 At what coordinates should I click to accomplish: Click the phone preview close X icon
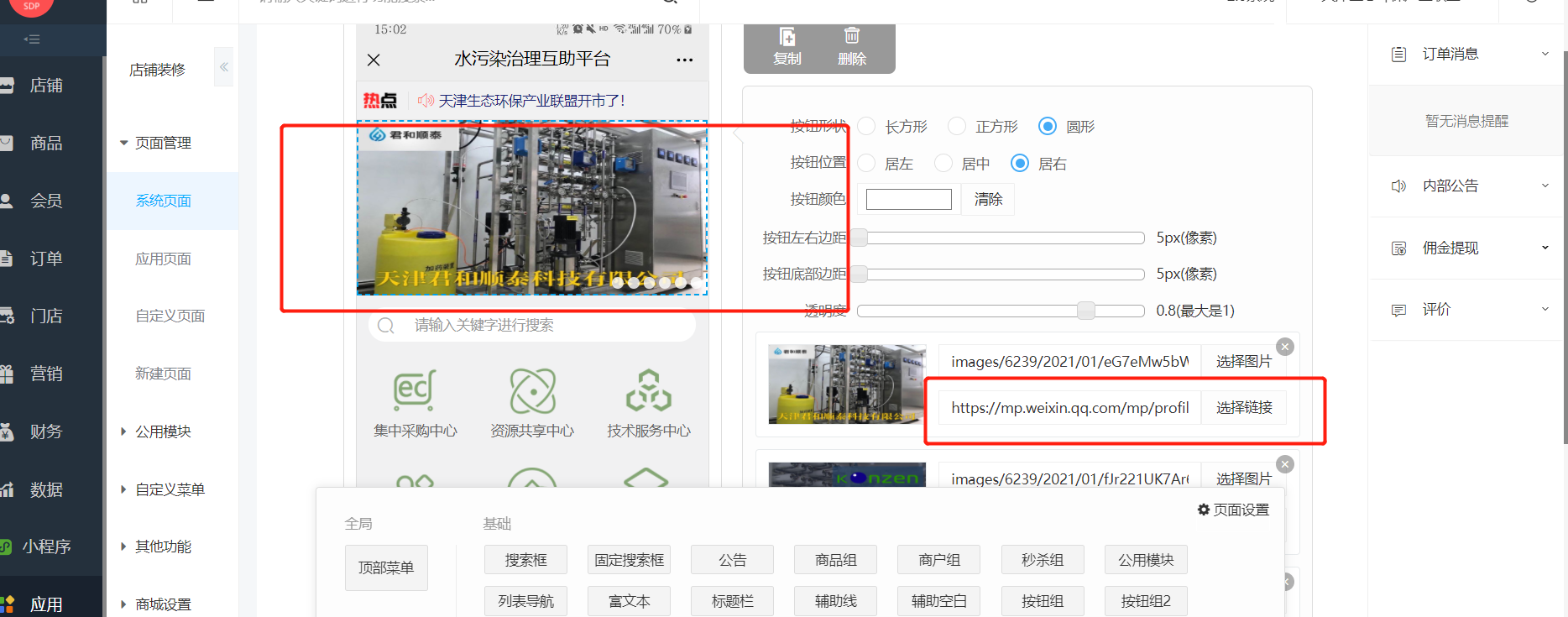374,60
